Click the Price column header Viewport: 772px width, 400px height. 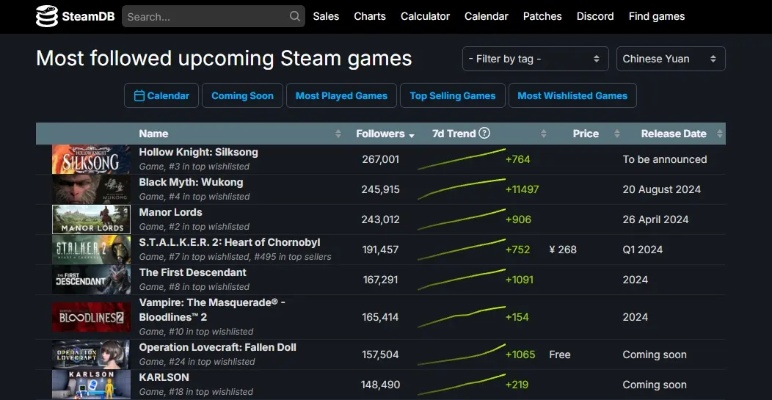(585, 133)
